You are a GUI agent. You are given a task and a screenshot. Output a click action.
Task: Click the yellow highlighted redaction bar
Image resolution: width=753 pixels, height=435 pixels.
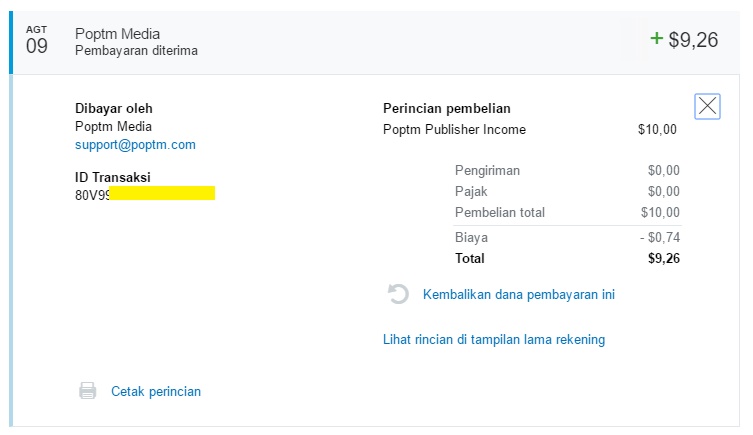click(x=162, y=193)
